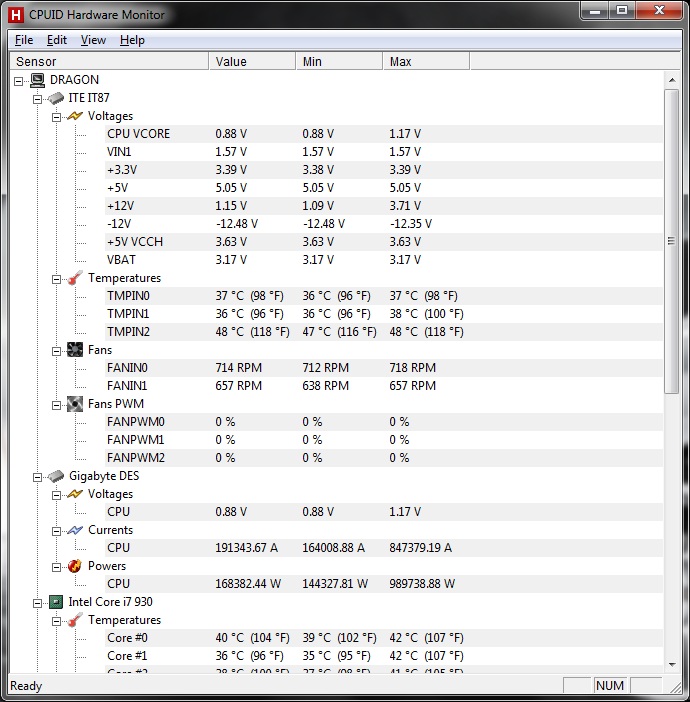Select the FANIN0 row
This screenshot has width=690, height=702.
[x=384, y=368]
